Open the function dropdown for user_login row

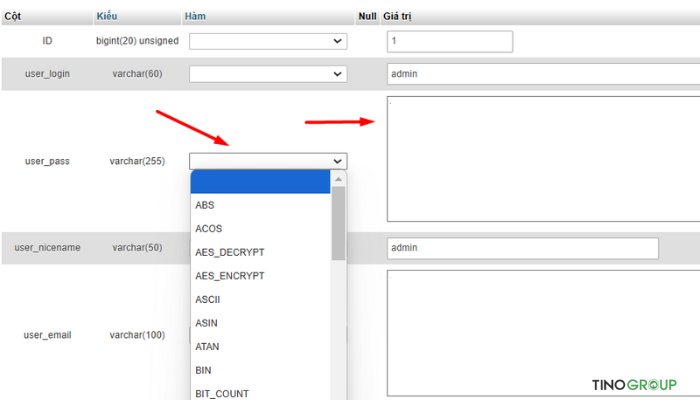click(x=268, y=74)
